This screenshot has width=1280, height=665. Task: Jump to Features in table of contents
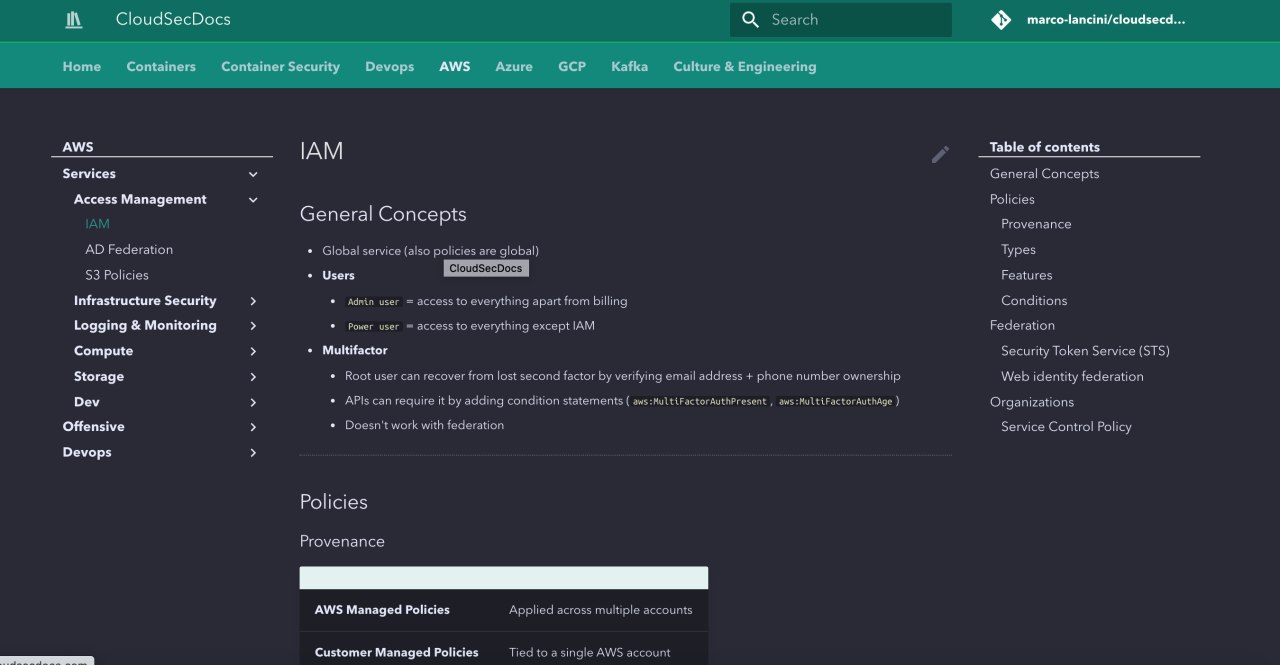[1027, 275]
